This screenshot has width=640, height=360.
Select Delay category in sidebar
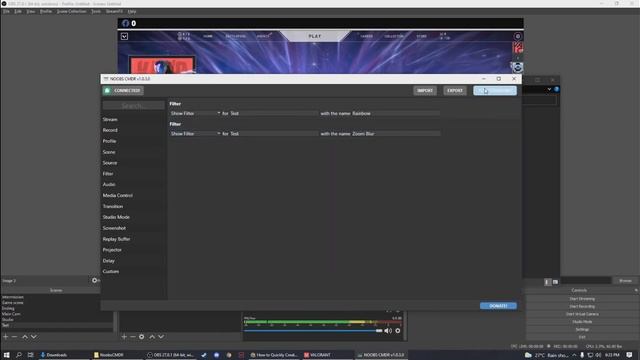[108, 261]
